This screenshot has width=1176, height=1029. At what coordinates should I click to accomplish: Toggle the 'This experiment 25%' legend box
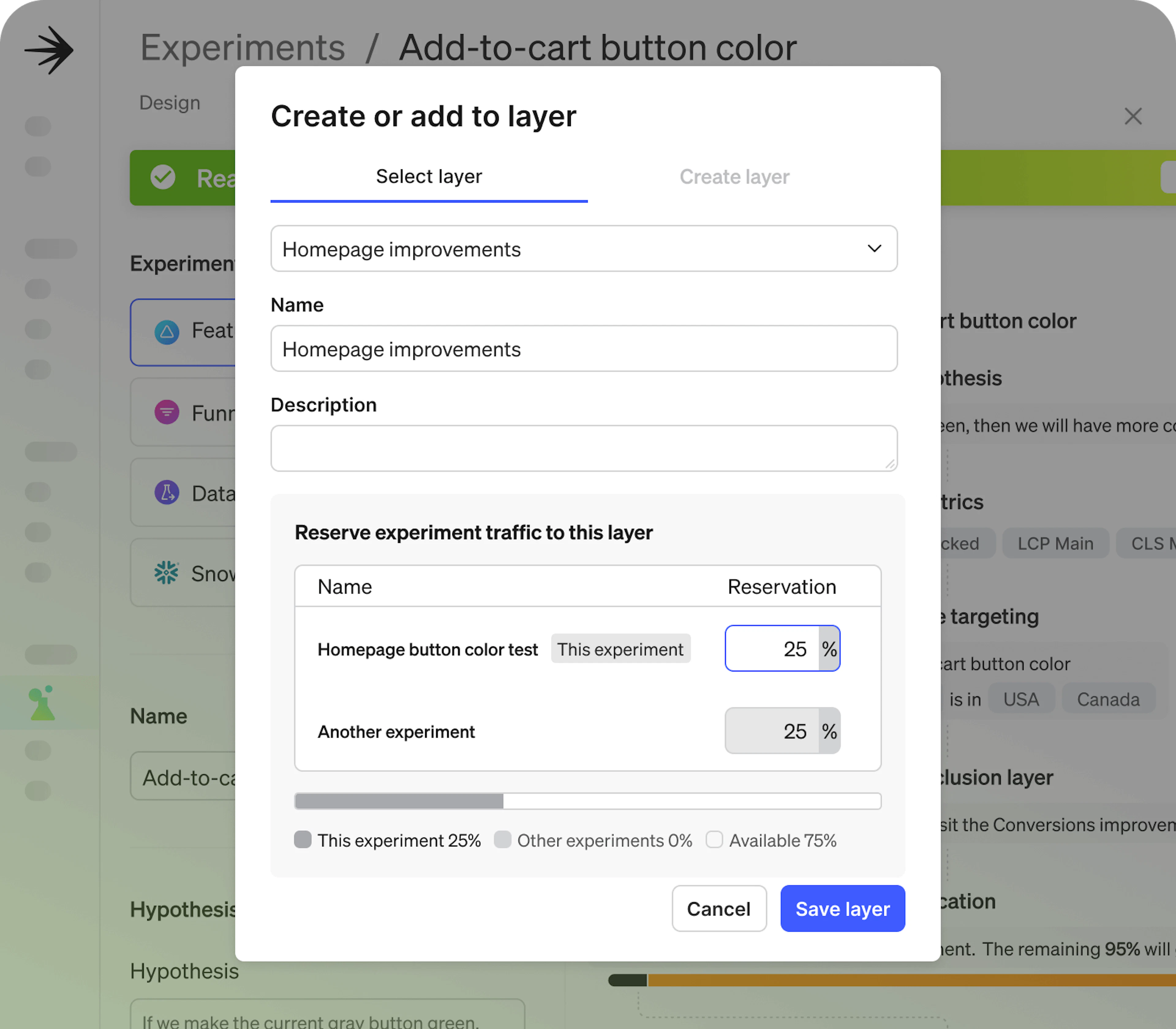click(x=303, y=839)
